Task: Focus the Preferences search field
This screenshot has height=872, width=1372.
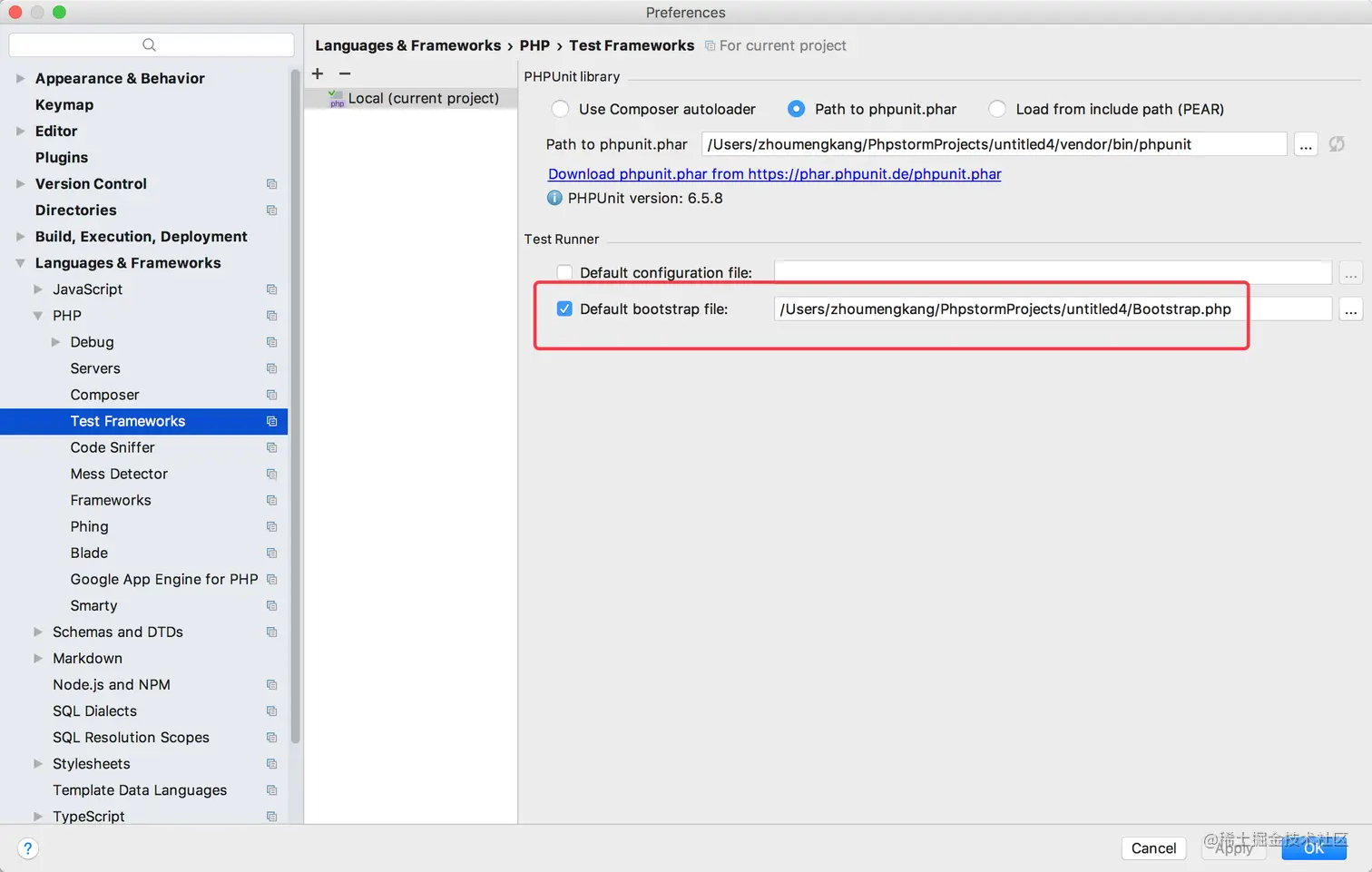Action: [x=151, y=44]
